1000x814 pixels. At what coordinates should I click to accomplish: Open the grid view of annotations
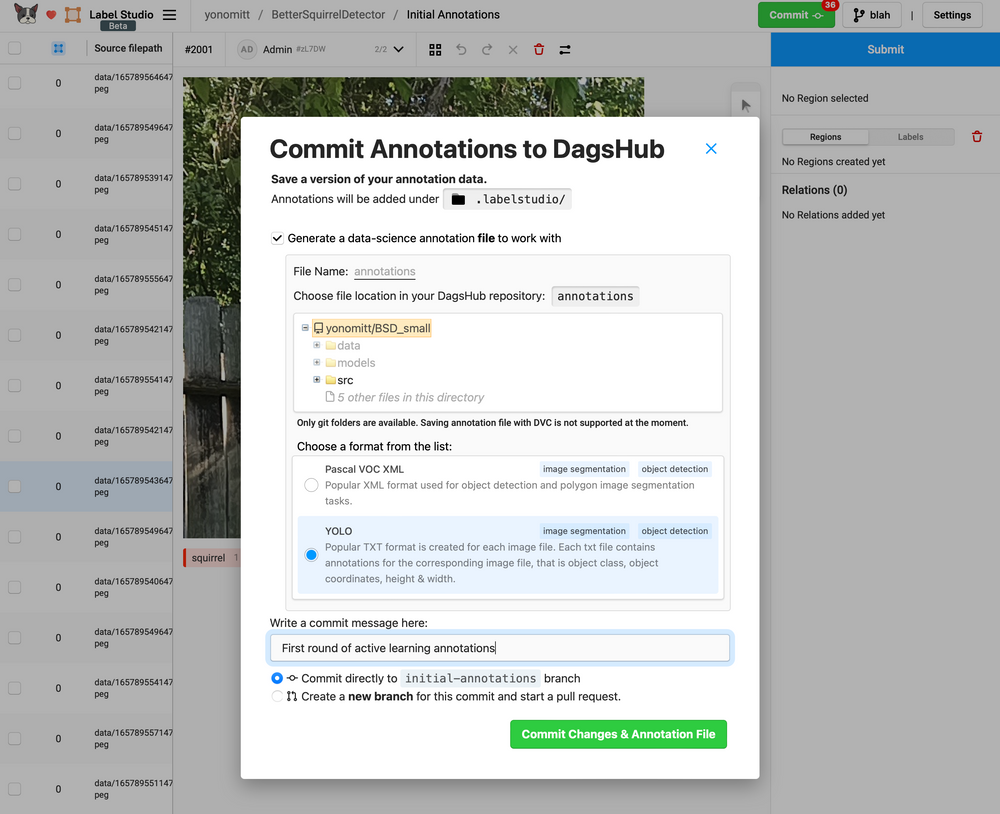click(435, 49)
